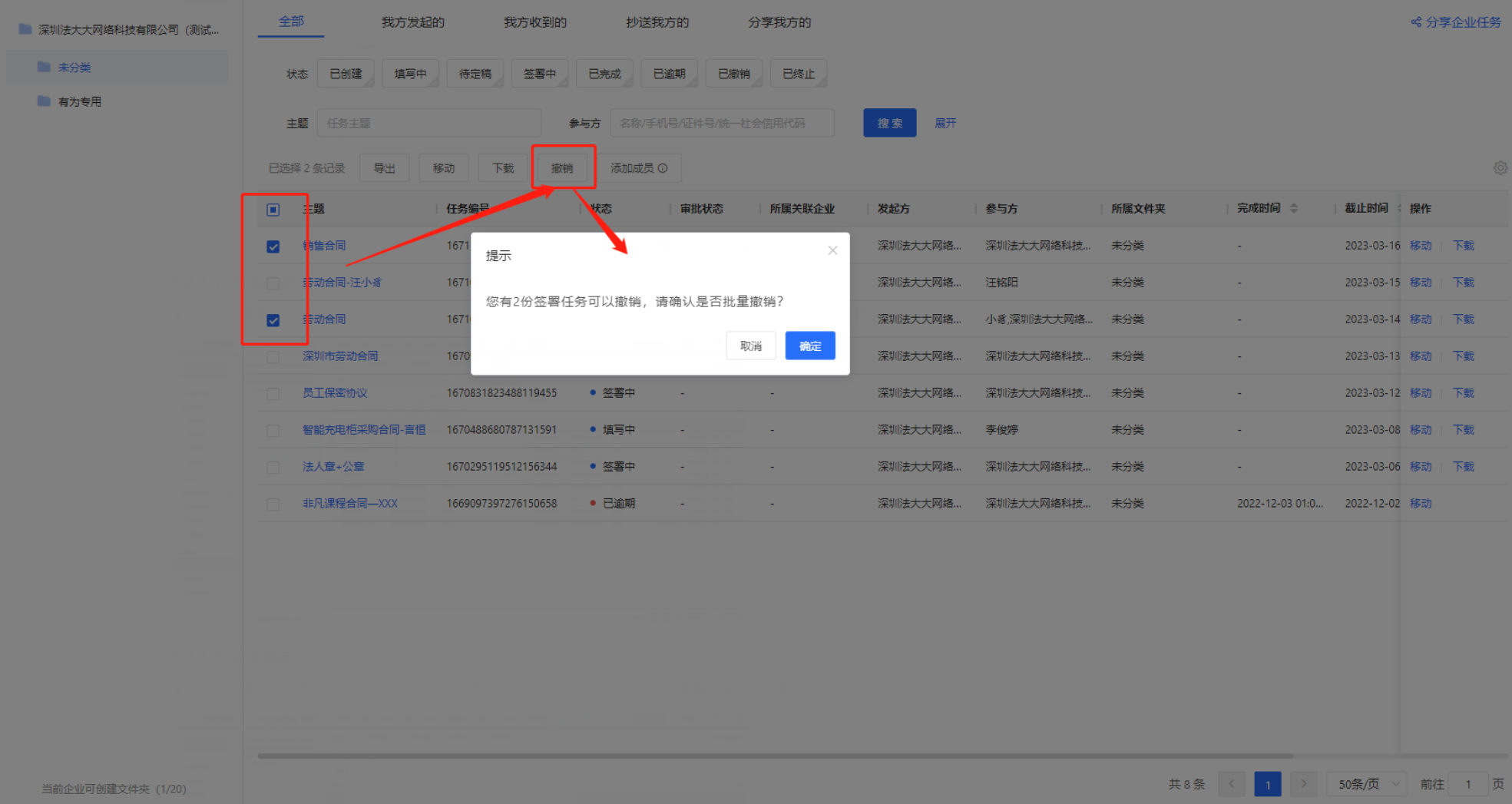Click the 撤销 toolbar button
This screenshot has width=1512, height=804.
pos(562,168)
